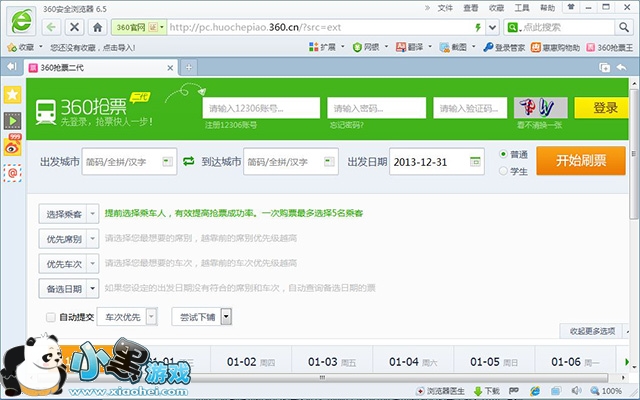
Task: Open the 工具 menu
Action: [x=522, y=8]
